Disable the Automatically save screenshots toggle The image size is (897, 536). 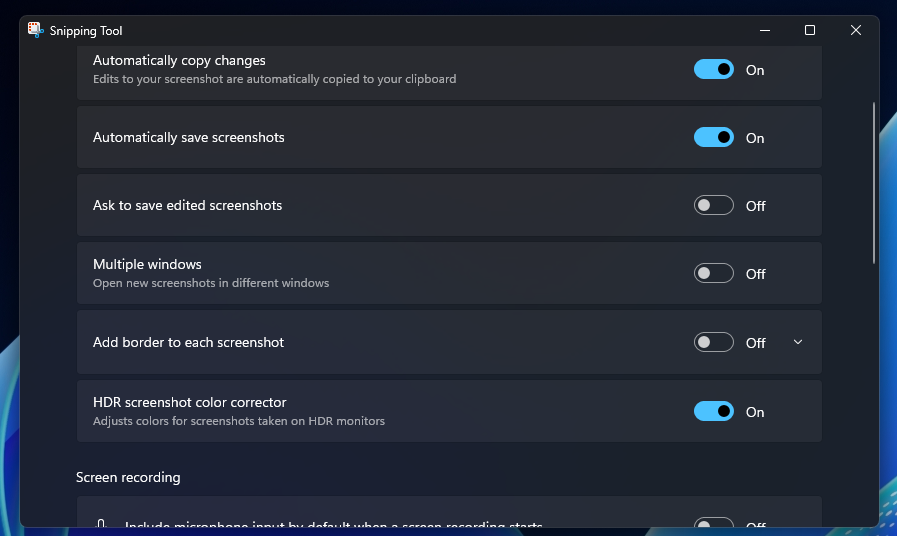[x=713, y=138]
